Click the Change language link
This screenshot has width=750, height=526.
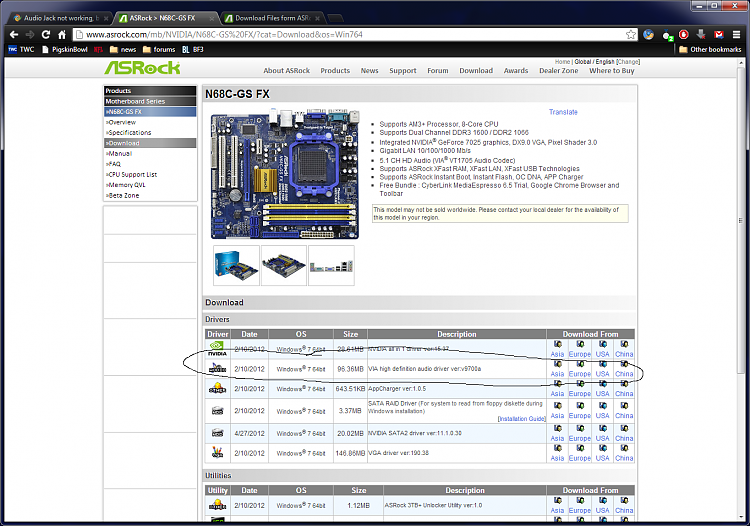coord(628,62)
